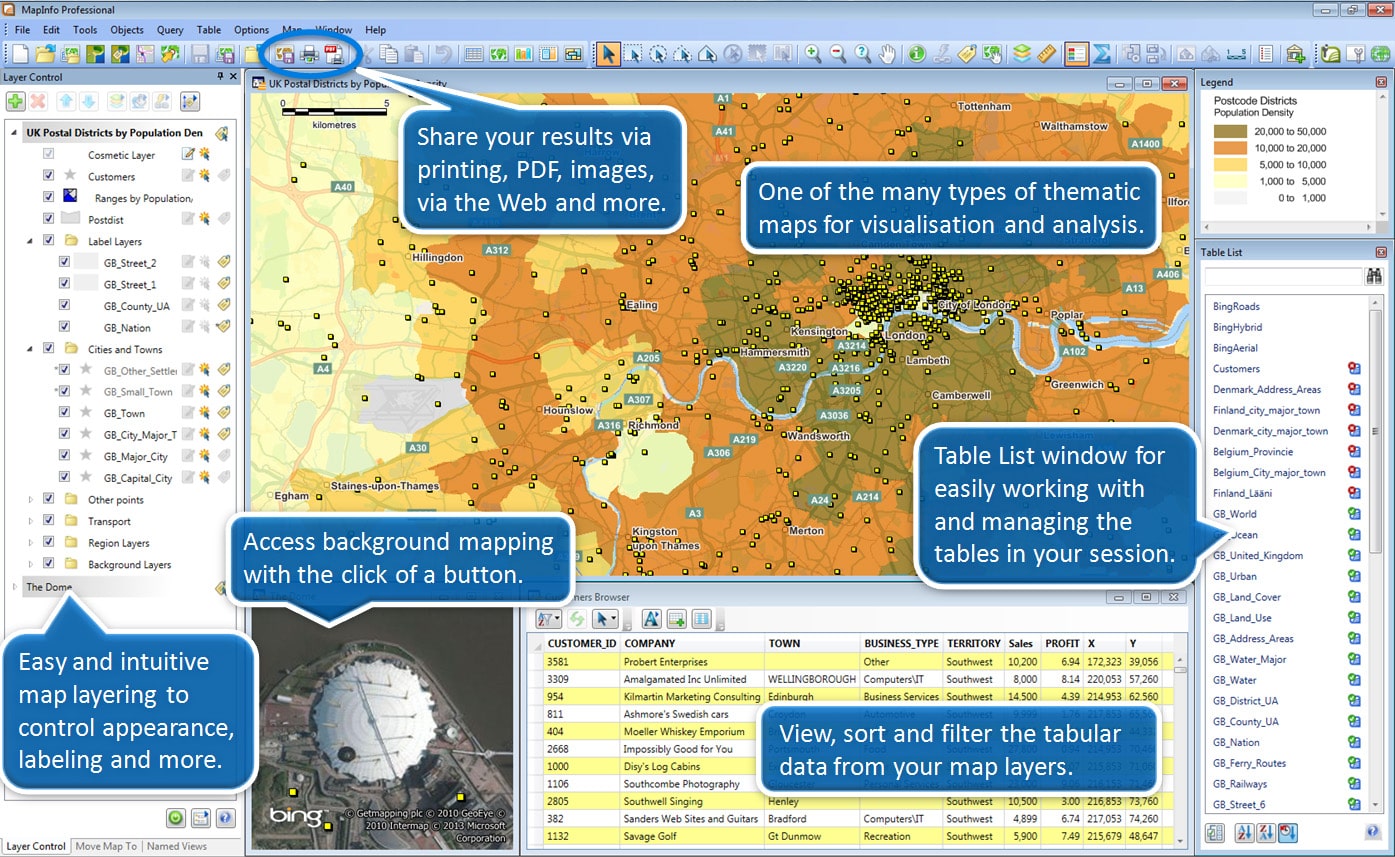1395x857 pixels.
Task: Click the green Add Layers plus button
Action: tap(15, 101)
